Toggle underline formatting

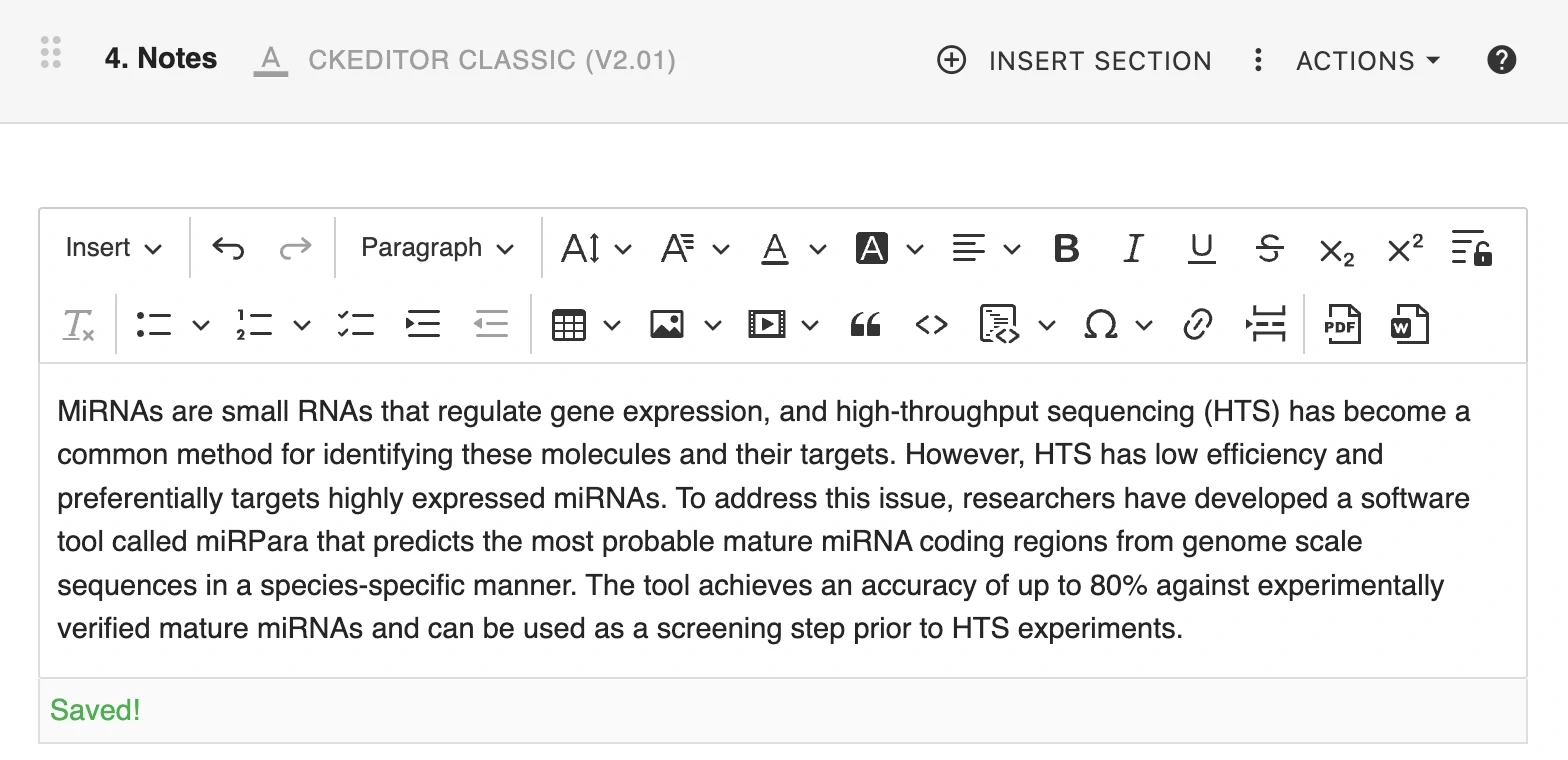[1201, 248]
